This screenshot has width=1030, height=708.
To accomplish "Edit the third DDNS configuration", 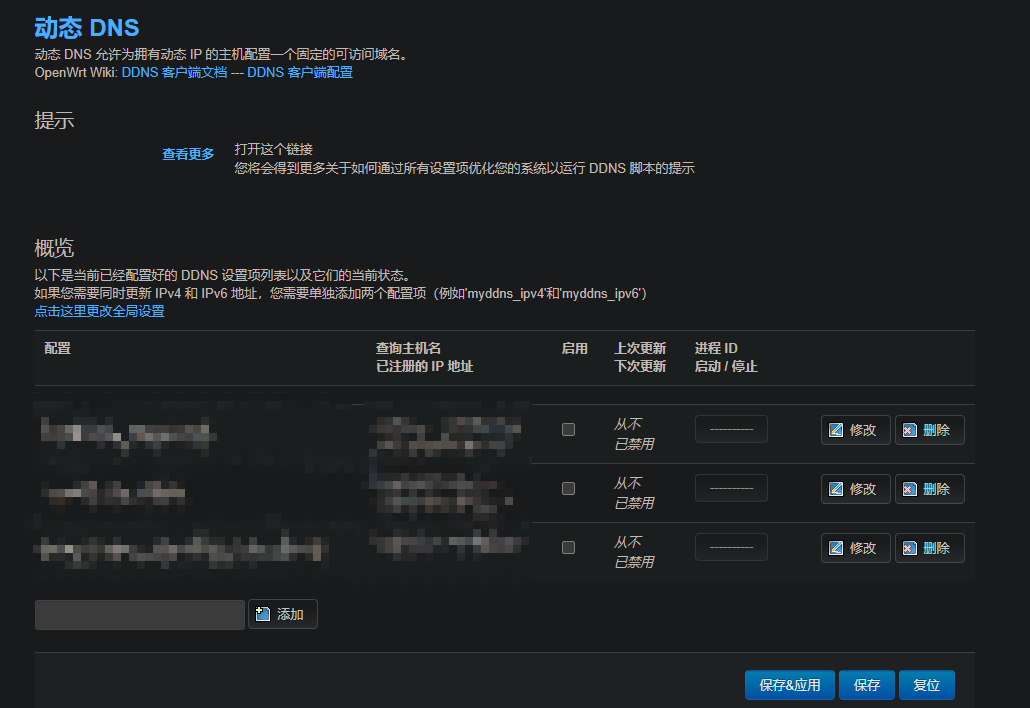I will (855, 547).
